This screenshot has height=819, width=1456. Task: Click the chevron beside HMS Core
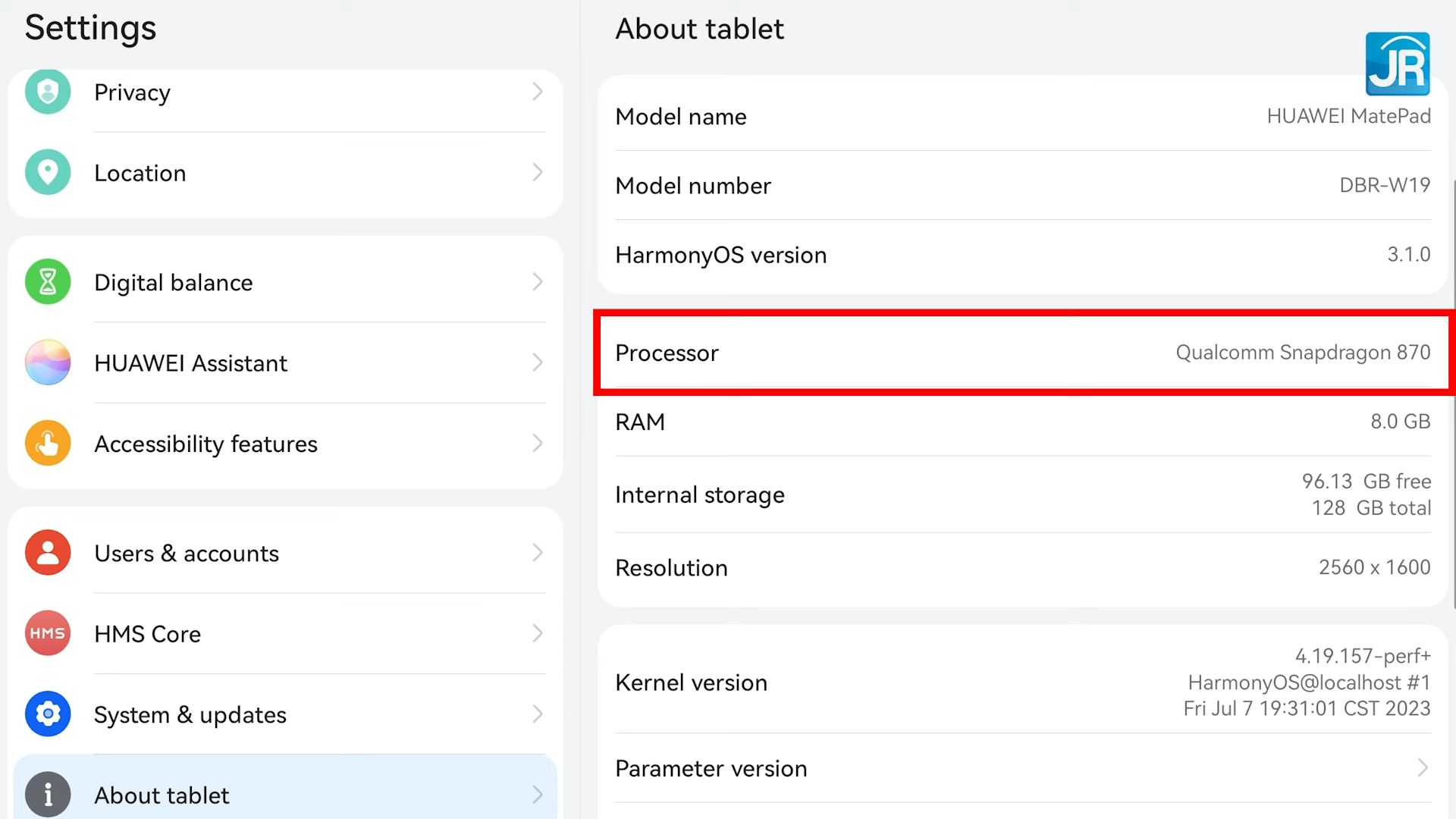pyautogui.click(x=537, y=633)
